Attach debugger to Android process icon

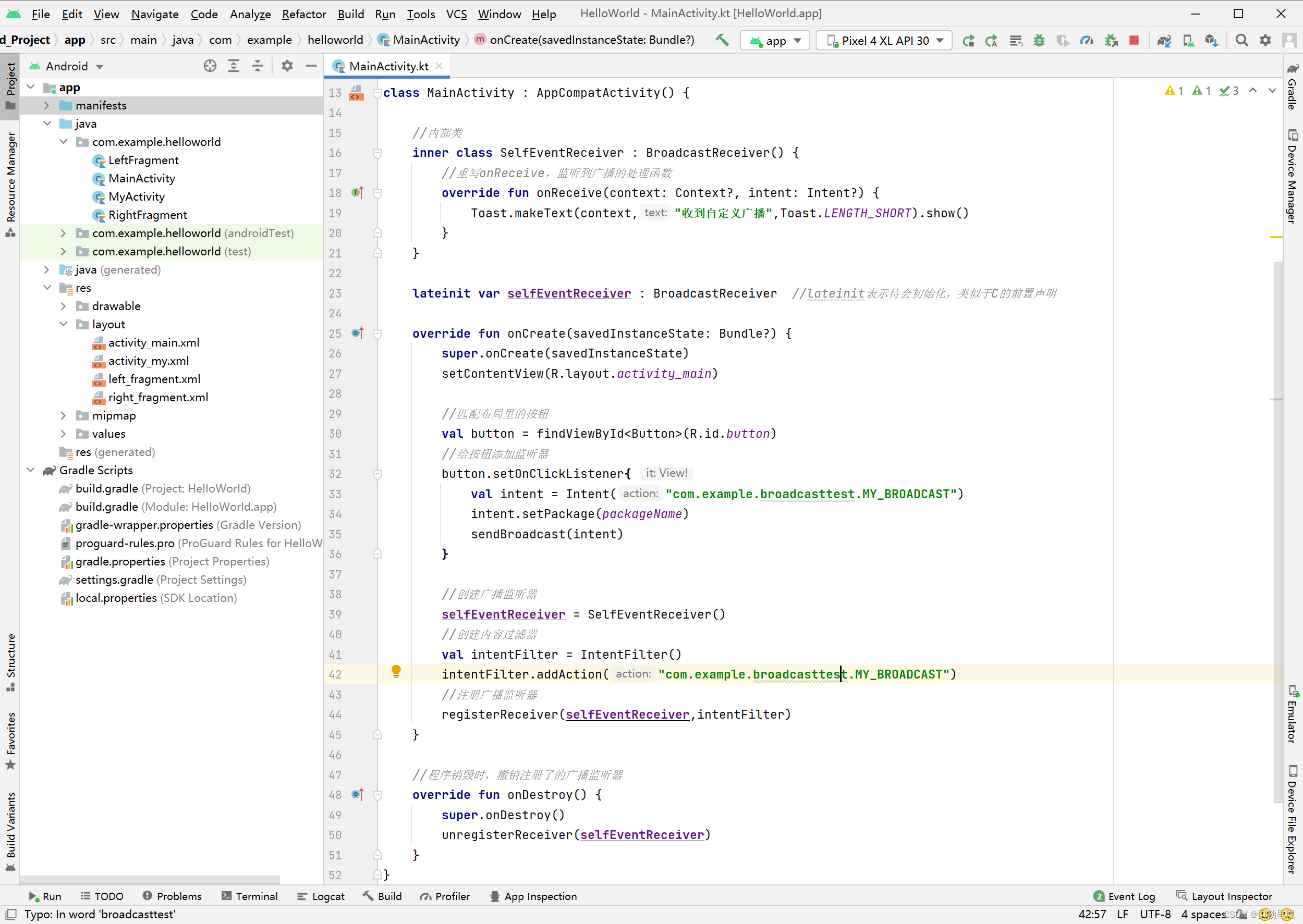coord(1111,41)
